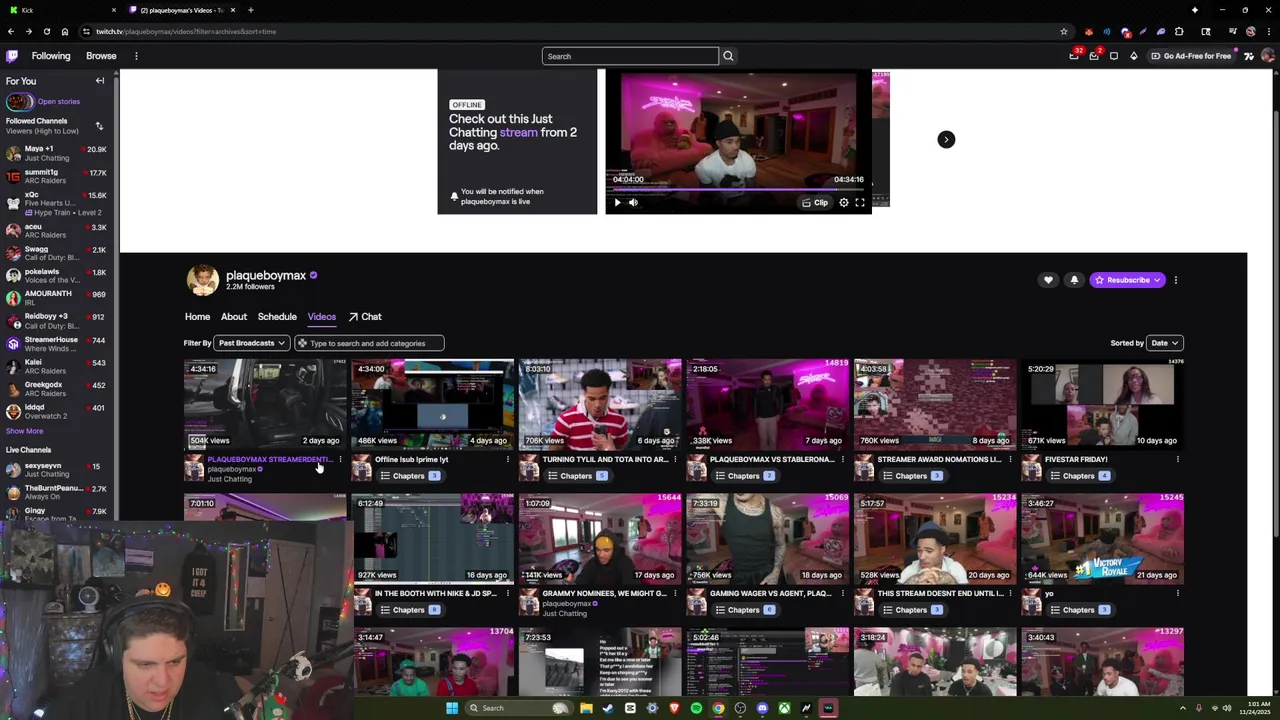
Task: Go back in browser history
Action: click(11, 31)
